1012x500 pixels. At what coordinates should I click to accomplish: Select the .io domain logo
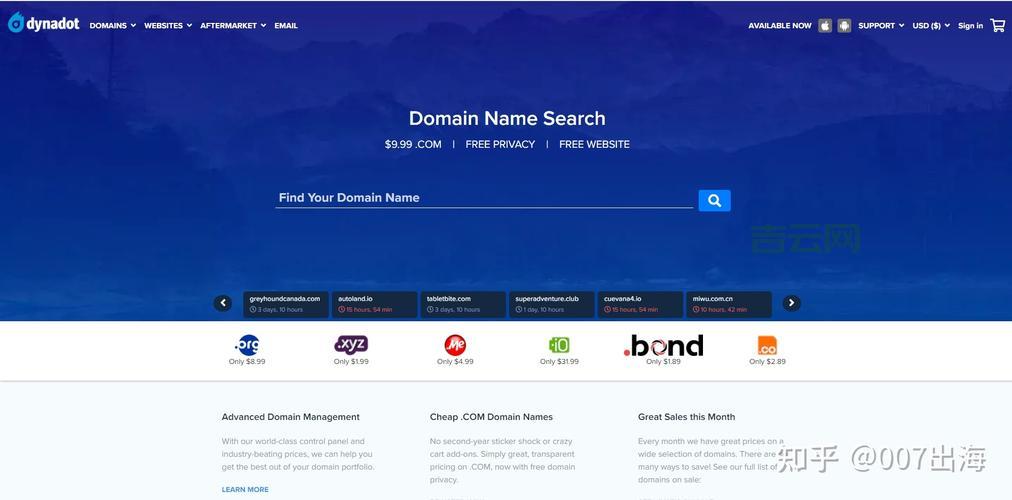pyautogui.click(x=559, y=345)
